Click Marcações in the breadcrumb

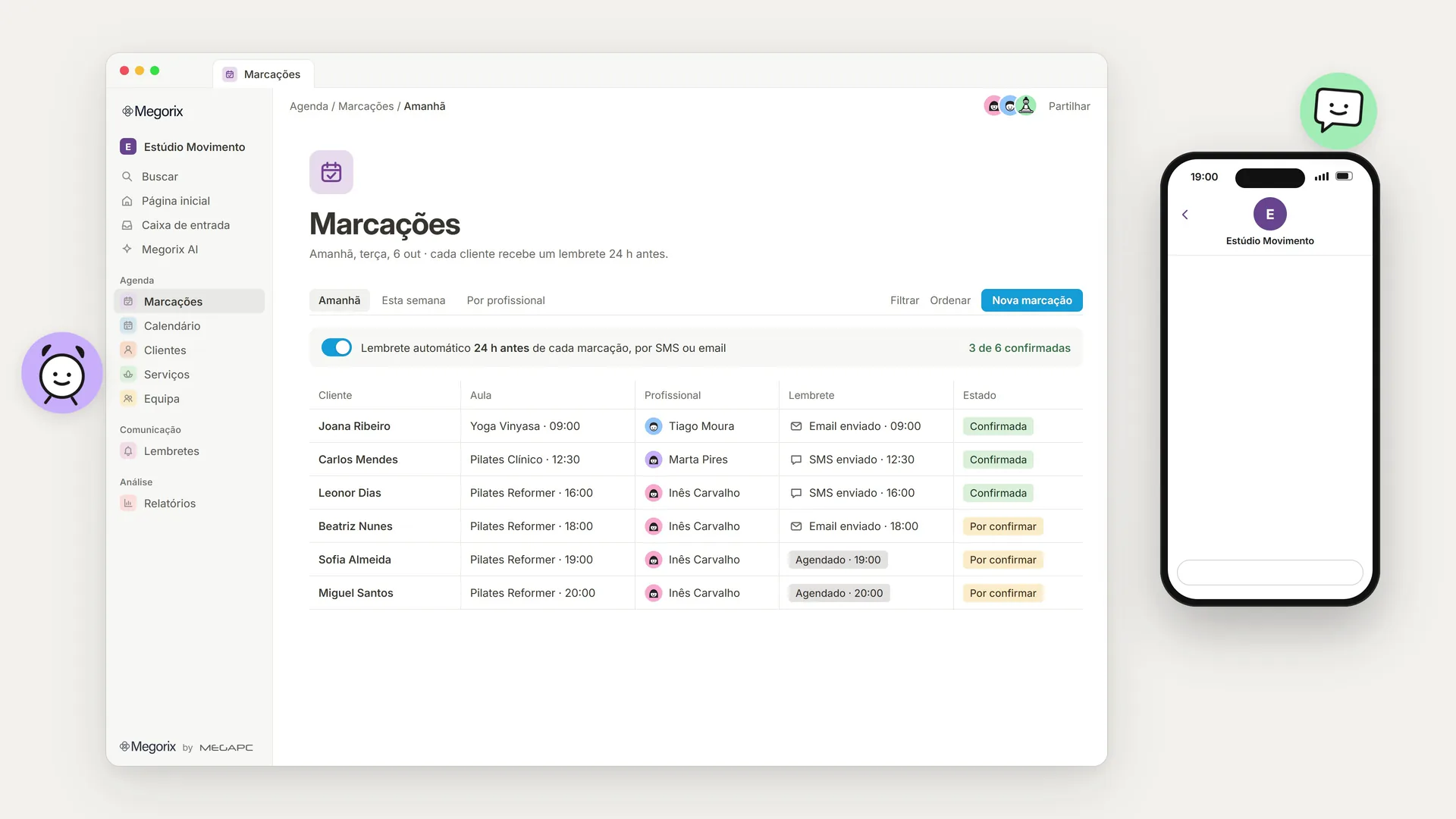(x=366, y=106)
